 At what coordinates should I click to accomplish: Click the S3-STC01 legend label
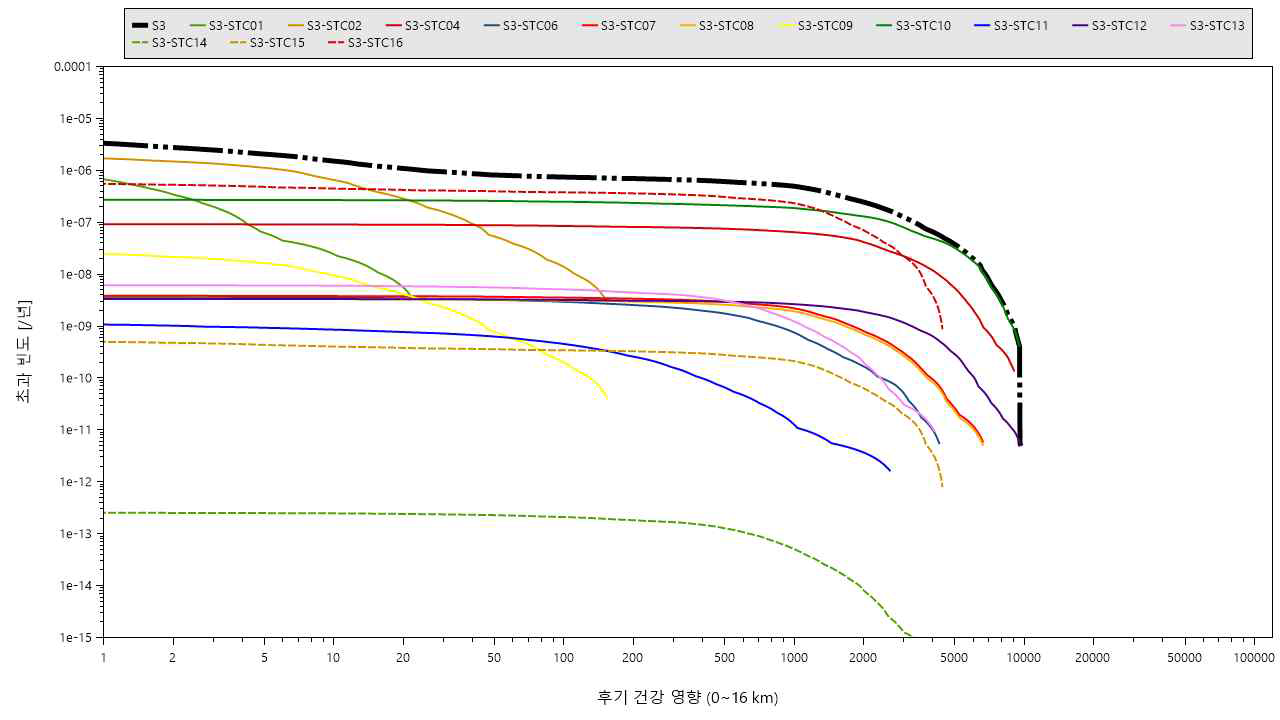[x=236, y=25]
